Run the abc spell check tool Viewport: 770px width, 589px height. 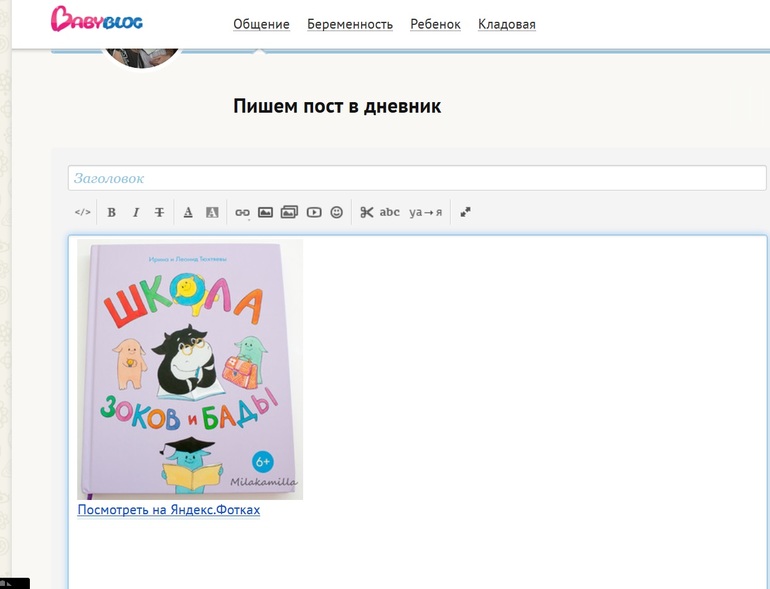pyautogui.click(x=390, y=212)
